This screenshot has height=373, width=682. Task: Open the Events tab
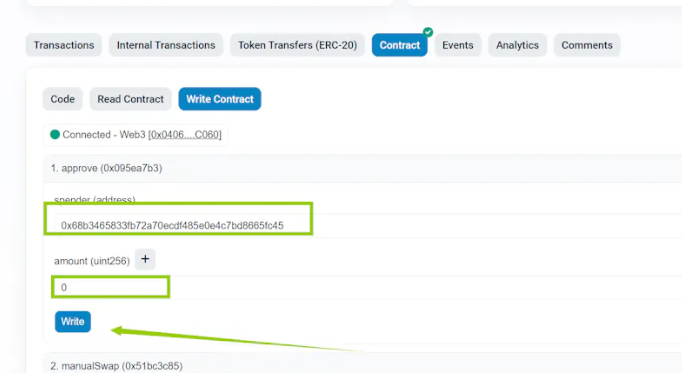click(458, 45)
